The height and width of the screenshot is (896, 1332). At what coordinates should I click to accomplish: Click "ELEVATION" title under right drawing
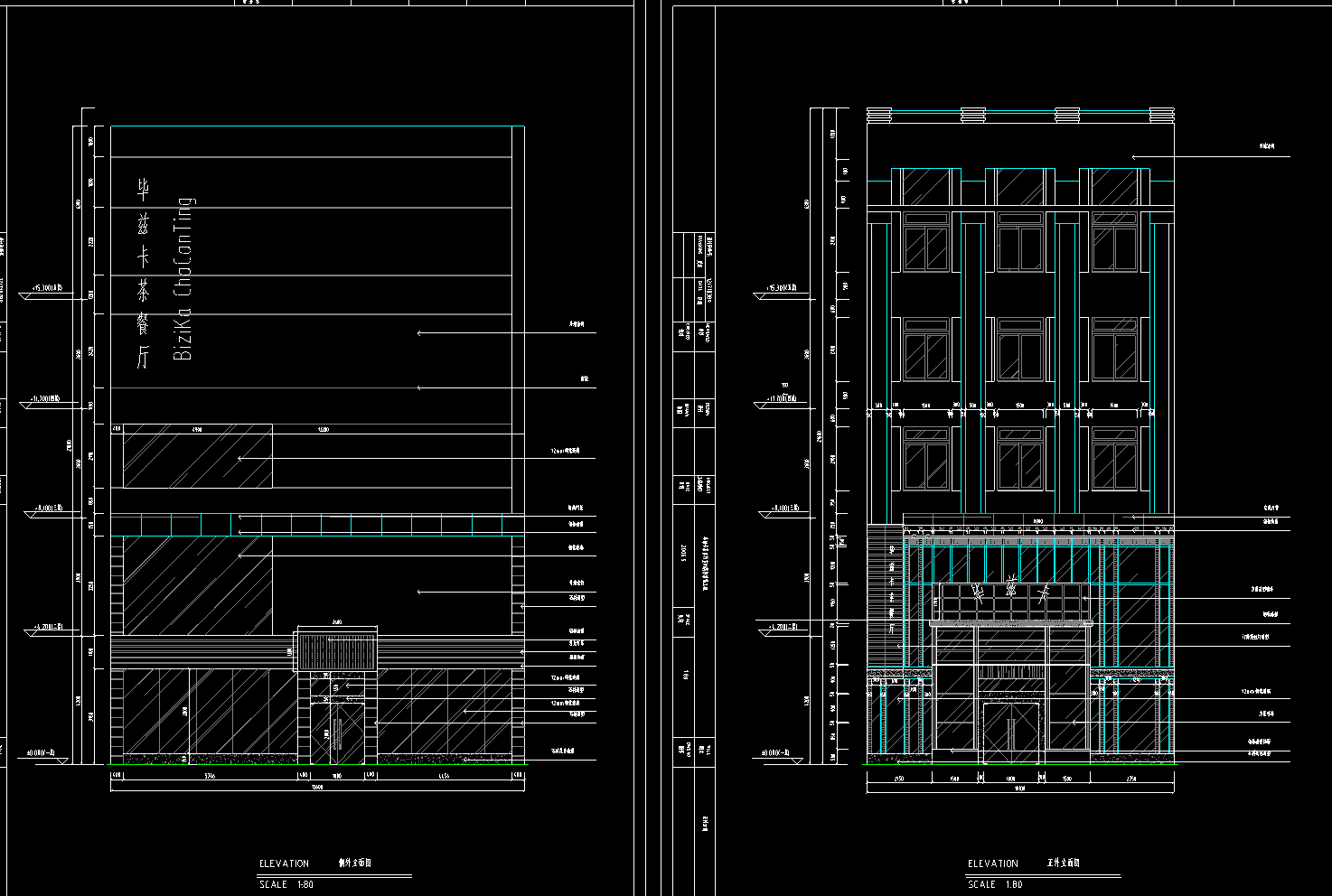click(x=993, y=863)
